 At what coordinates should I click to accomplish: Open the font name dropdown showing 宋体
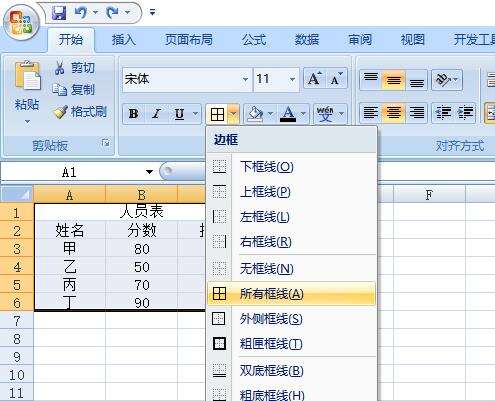(245, 79)
